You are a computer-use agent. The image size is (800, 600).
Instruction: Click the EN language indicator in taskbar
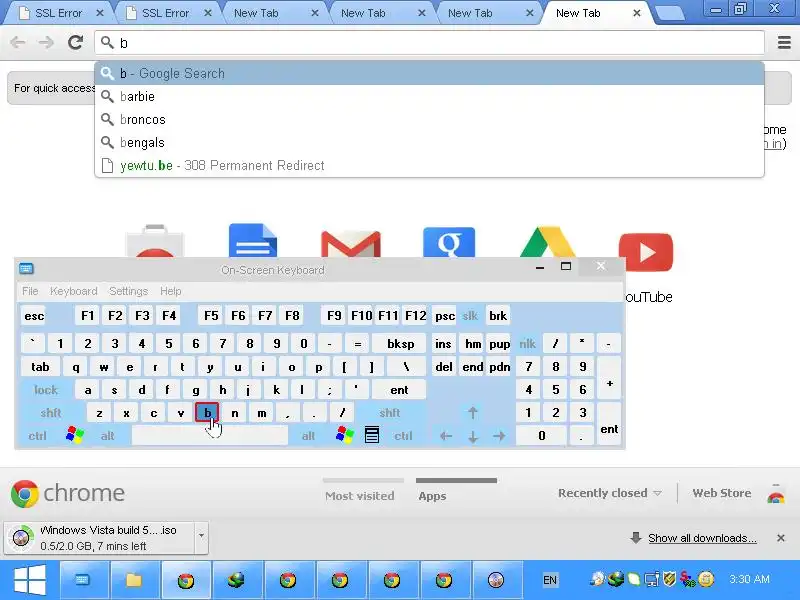(x=550, y=580)
